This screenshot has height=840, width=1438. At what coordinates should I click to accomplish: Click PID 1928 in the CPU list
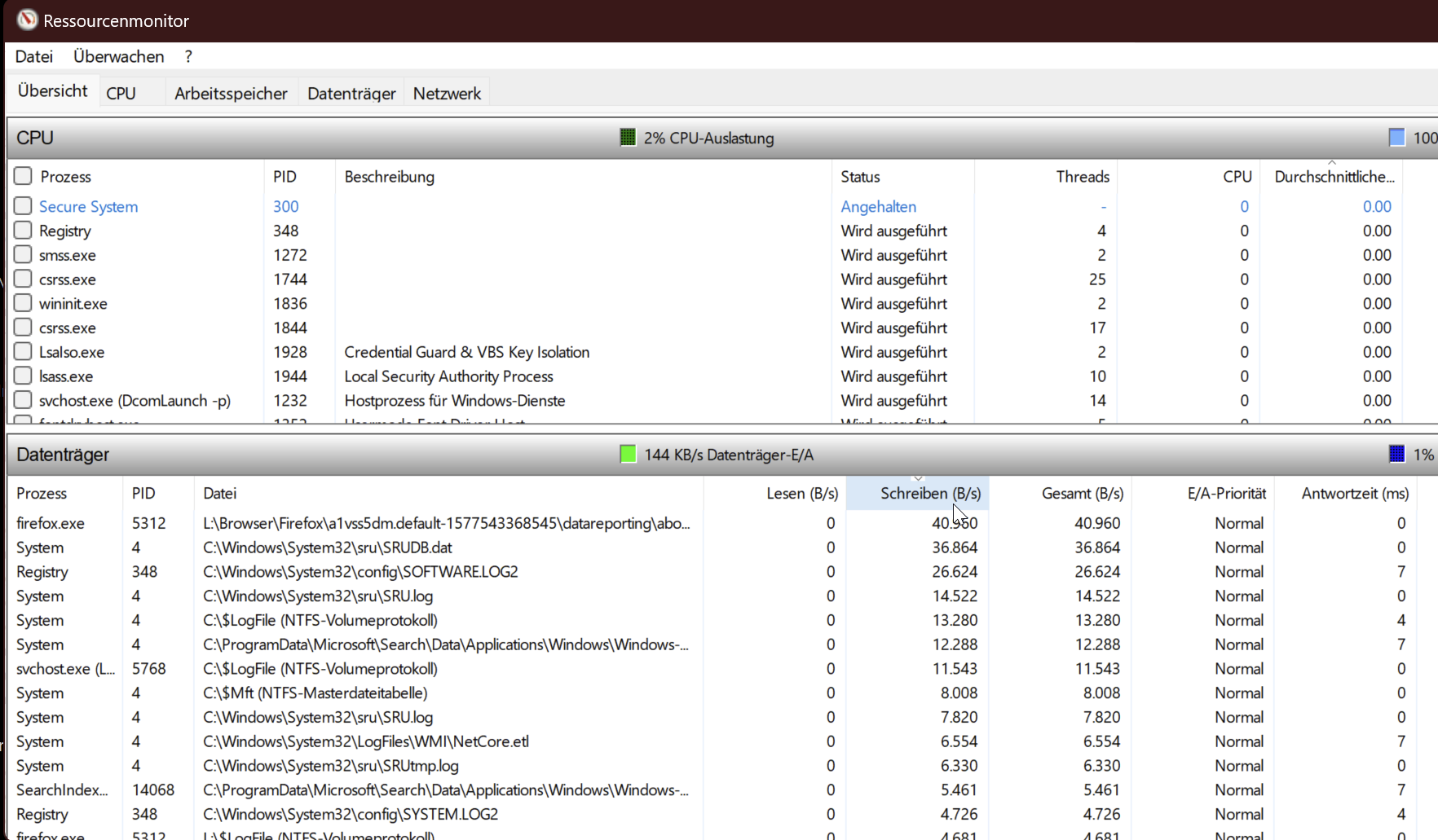pos(290,352)
